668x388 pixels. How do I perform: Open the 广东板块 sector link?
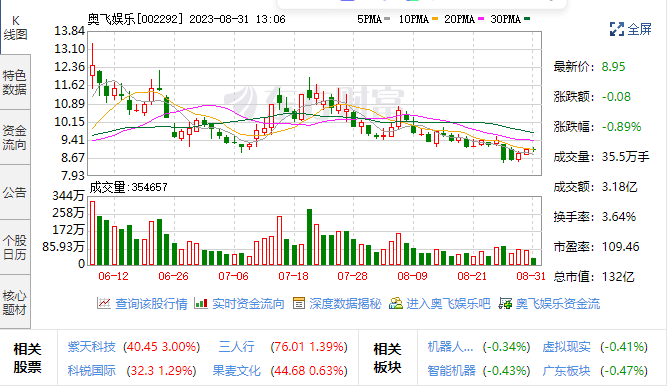[x=567, y=371]
